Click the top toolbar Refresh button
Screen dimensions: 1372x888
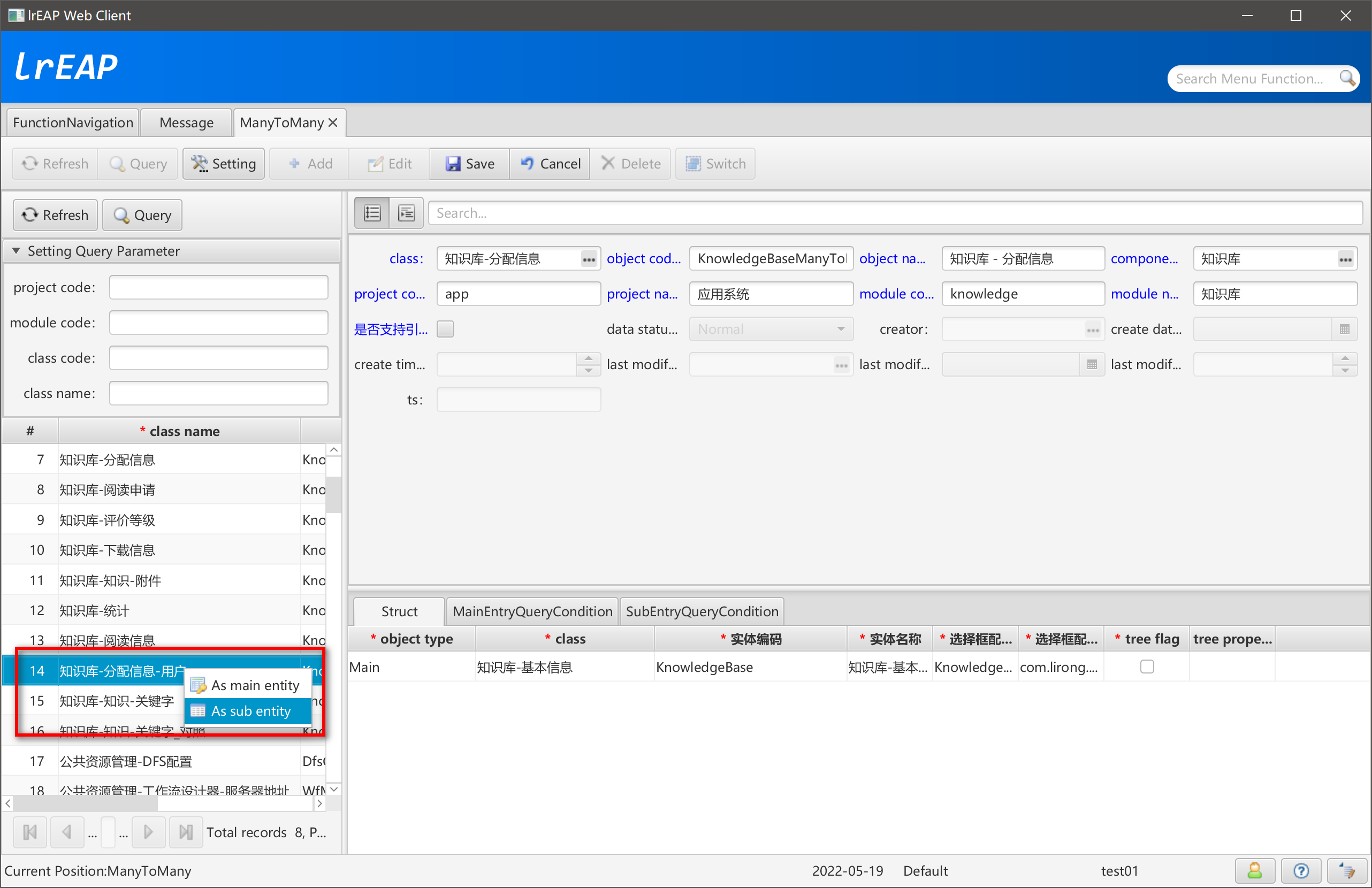(x=55, y=164)
